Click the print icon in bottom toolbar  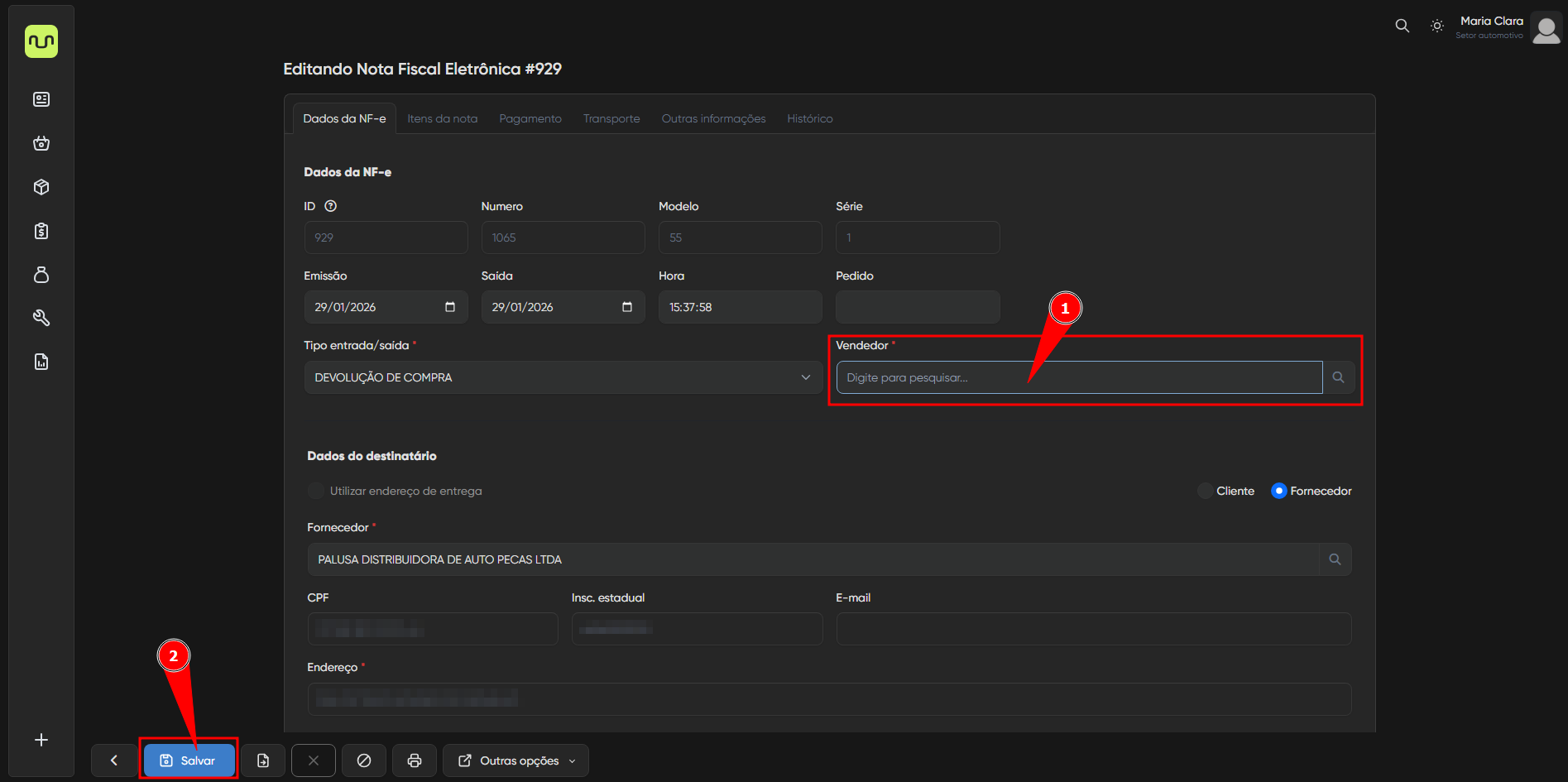tap(415, 760)
